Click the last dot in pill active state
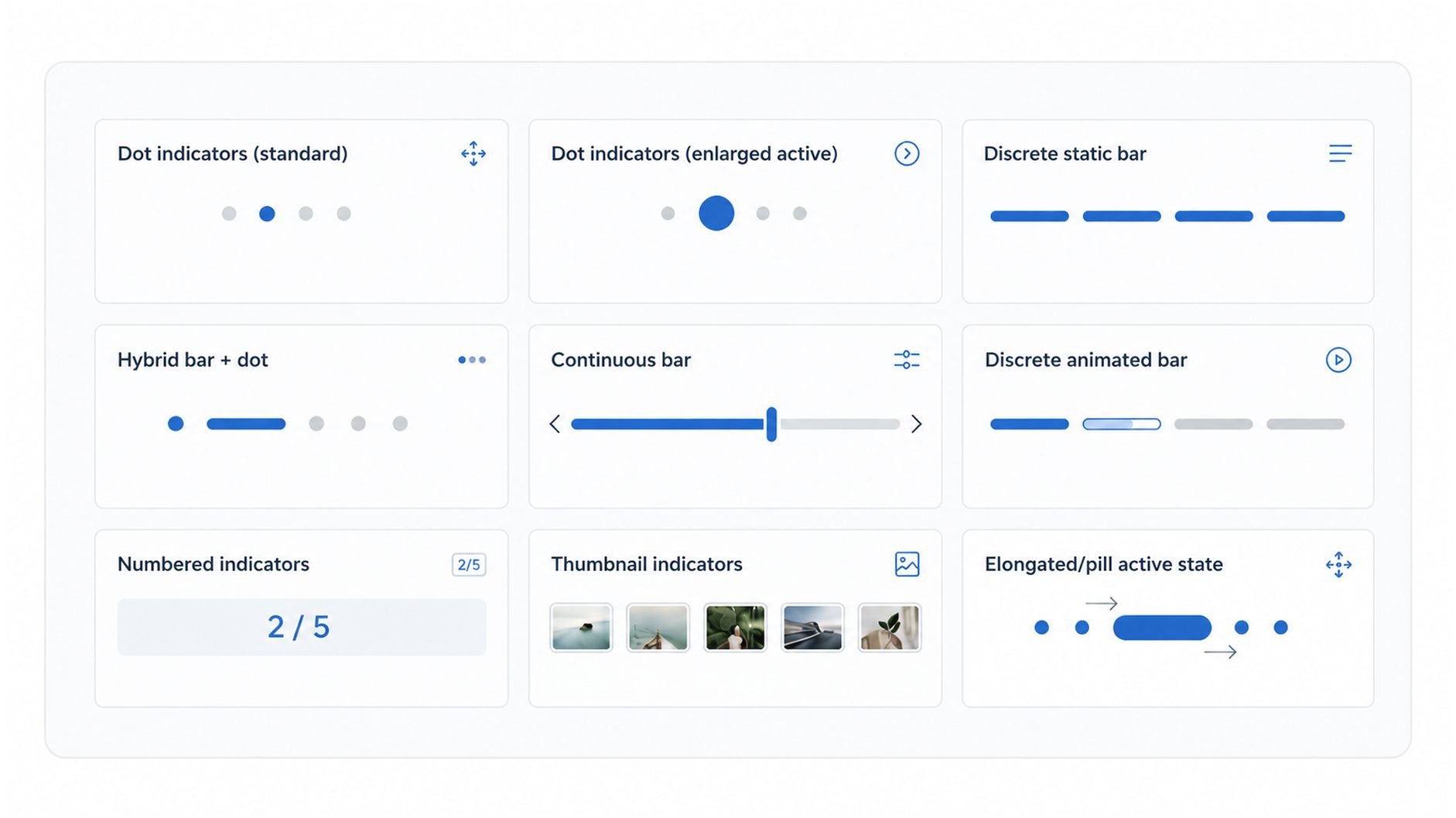Image resolution: width=1456 pixels, height=818 pixels. click(1281, 628)
